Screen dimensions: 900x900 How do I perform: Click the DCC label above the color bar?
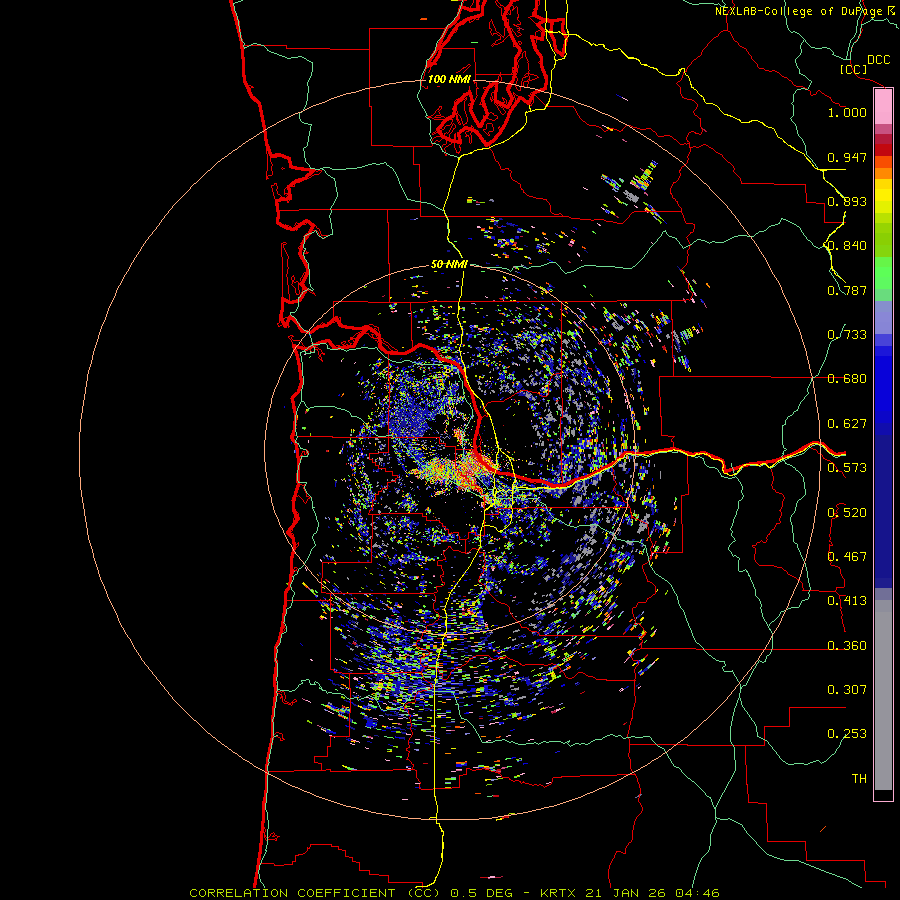point(878,60)
